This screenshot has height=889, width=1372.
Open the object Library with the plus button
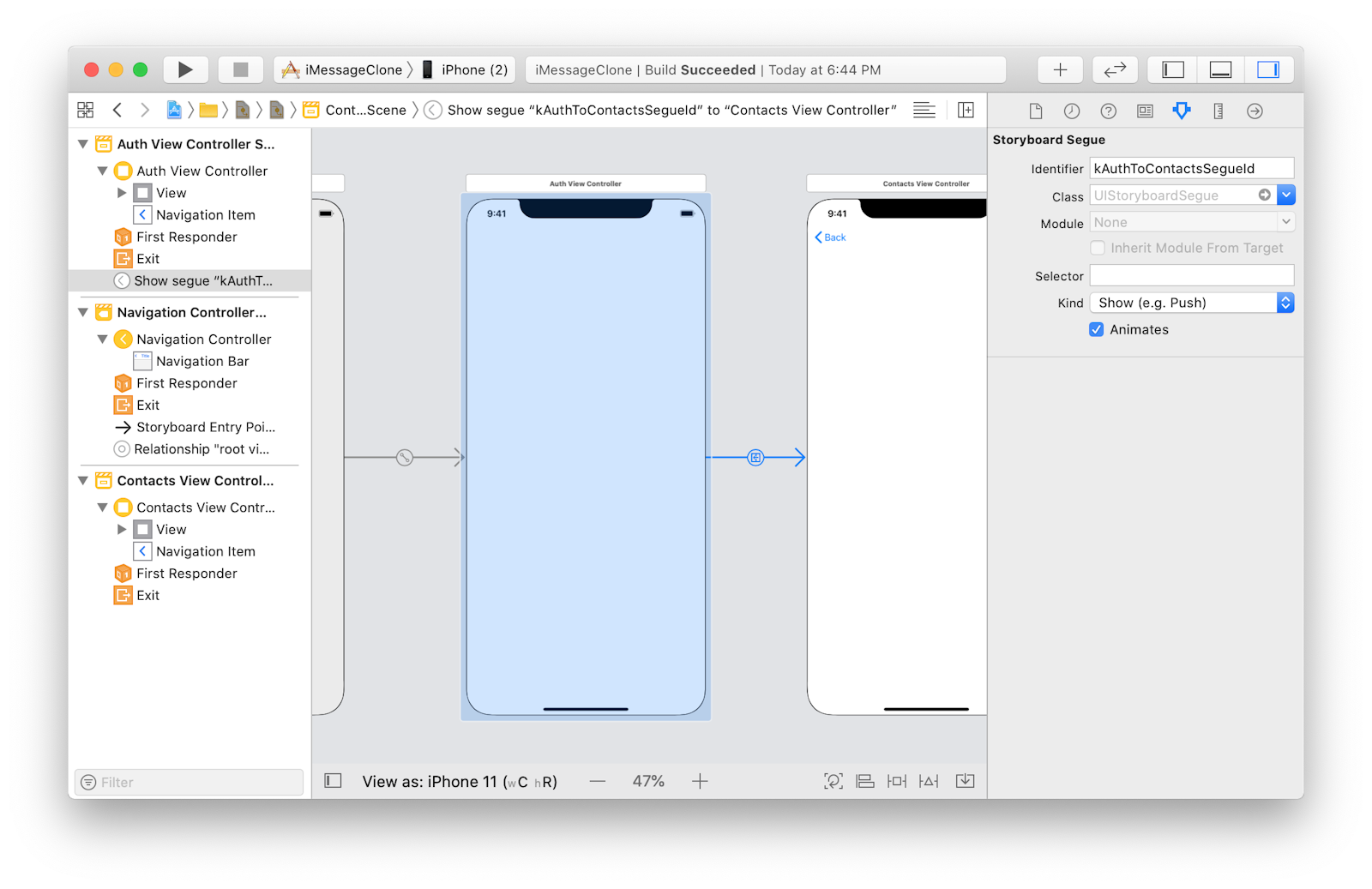point(1060,69)
